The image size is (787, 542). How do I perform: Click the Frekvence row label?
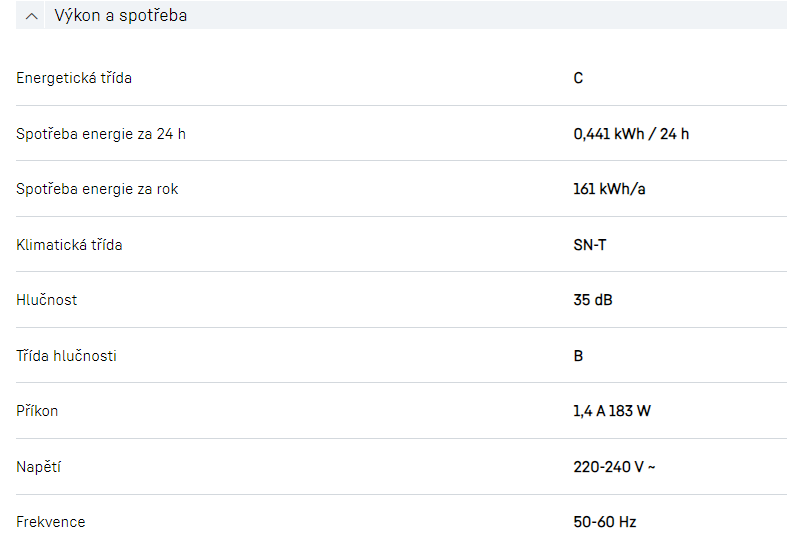tap(51, 522)
